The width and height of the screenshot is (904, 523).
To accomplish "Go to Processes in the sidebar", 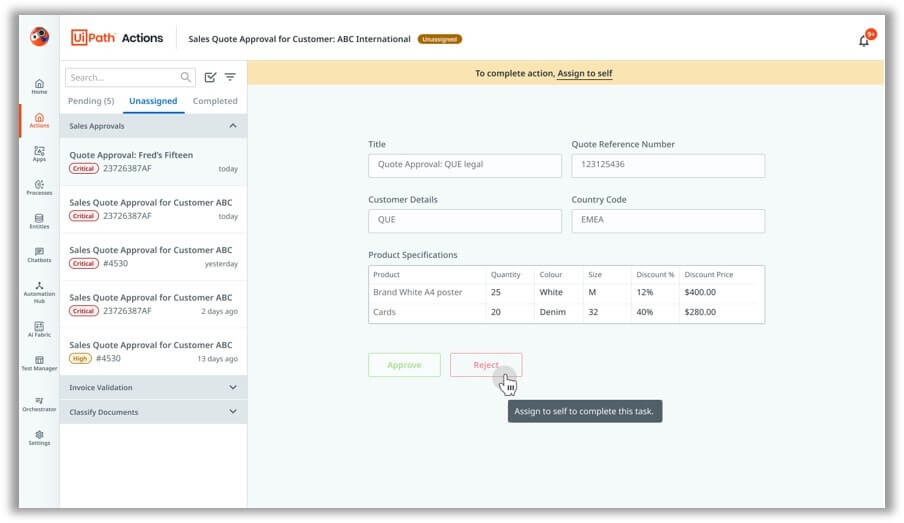I will (39, 187).
